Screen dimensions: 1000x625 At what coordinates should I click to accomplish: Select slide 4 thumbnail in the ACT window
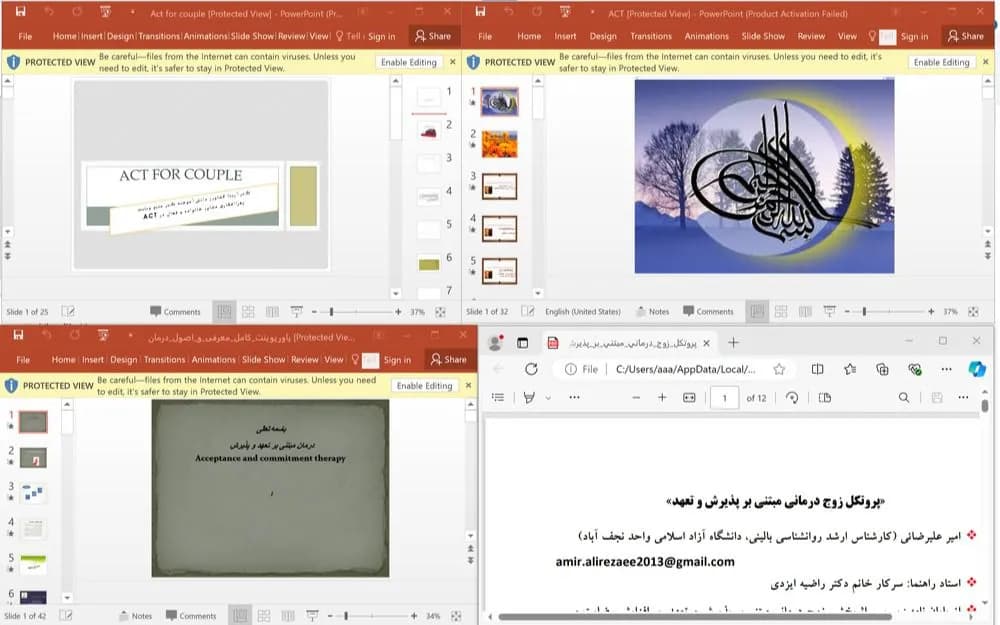point(499,229)
